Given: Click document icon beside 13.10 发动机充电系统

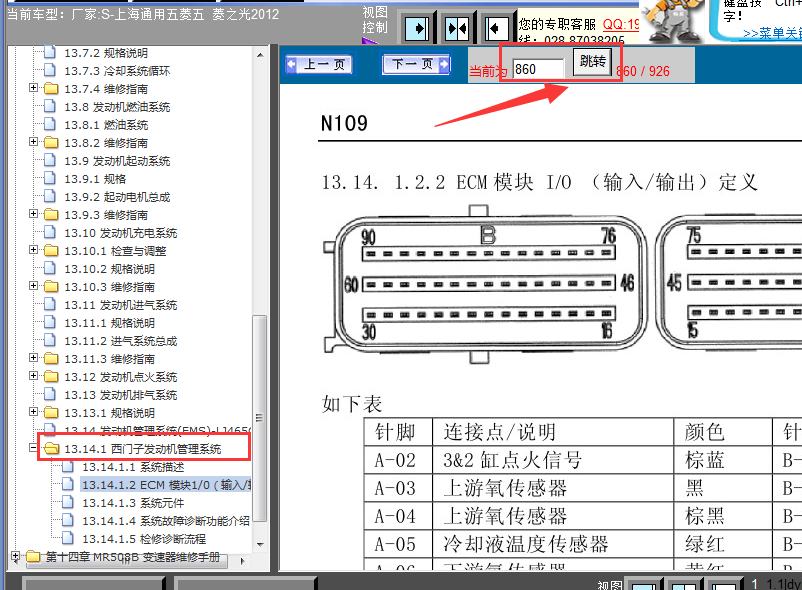Looking at the screenshot, I should coord(50,232).
